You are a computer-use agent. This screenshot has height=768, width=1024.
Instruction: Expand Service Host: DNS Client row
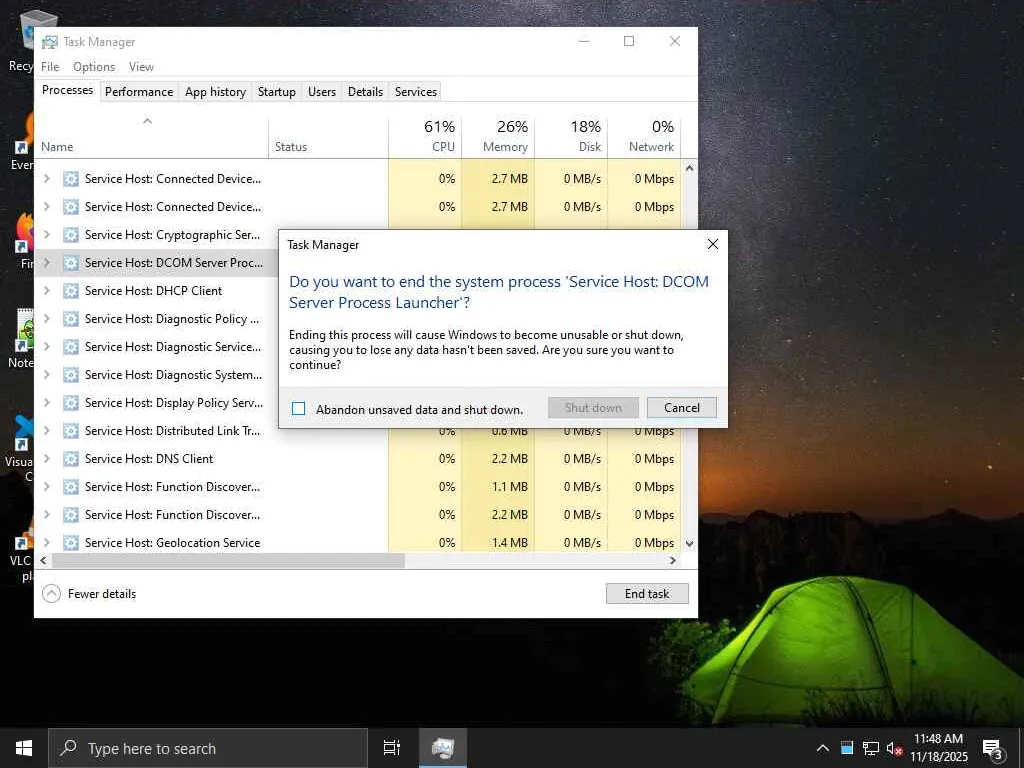click(x=46, y=458)
